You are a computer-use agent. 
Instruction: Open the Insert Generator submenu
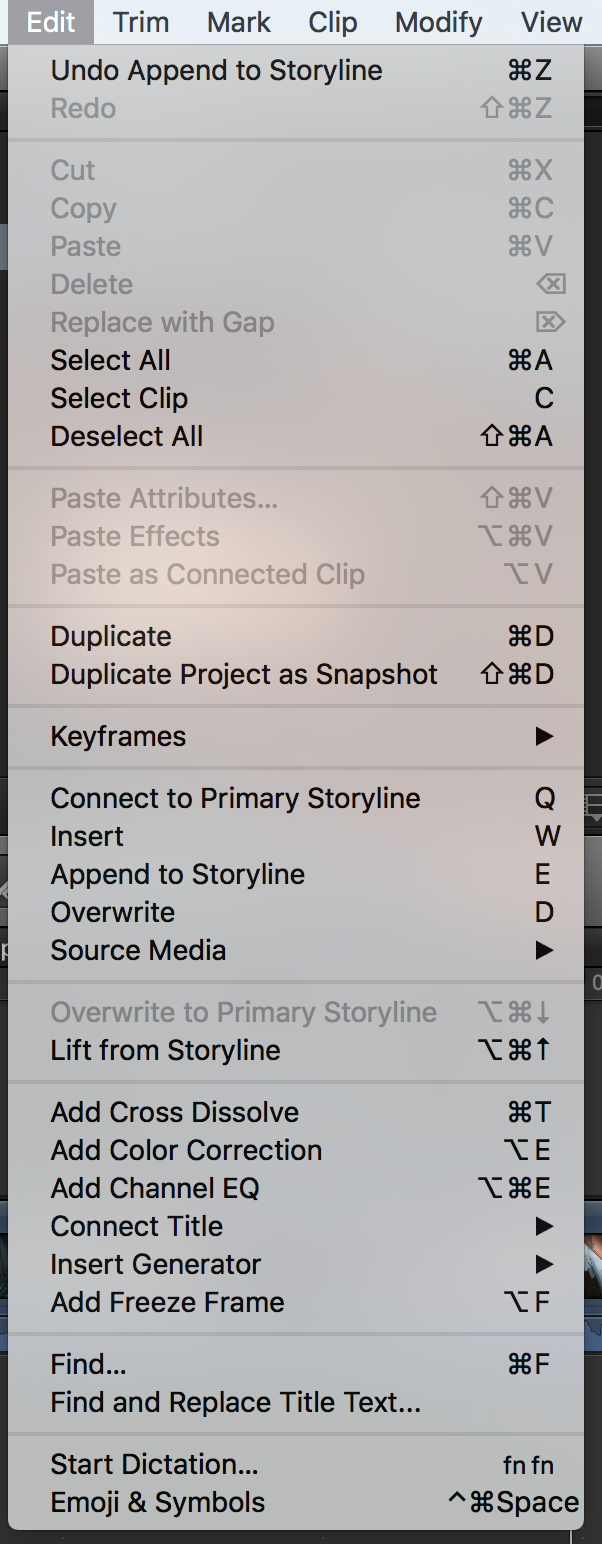296,1265
